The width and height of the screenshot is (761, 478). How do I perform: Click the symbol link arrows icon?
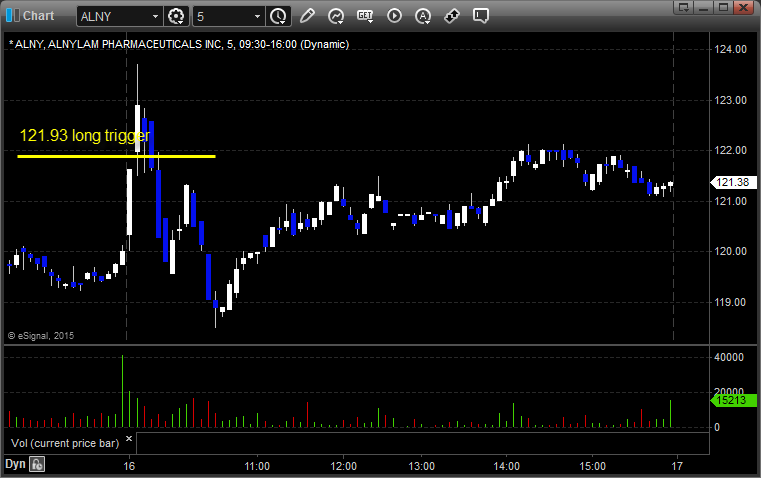(x=452, y=16)
